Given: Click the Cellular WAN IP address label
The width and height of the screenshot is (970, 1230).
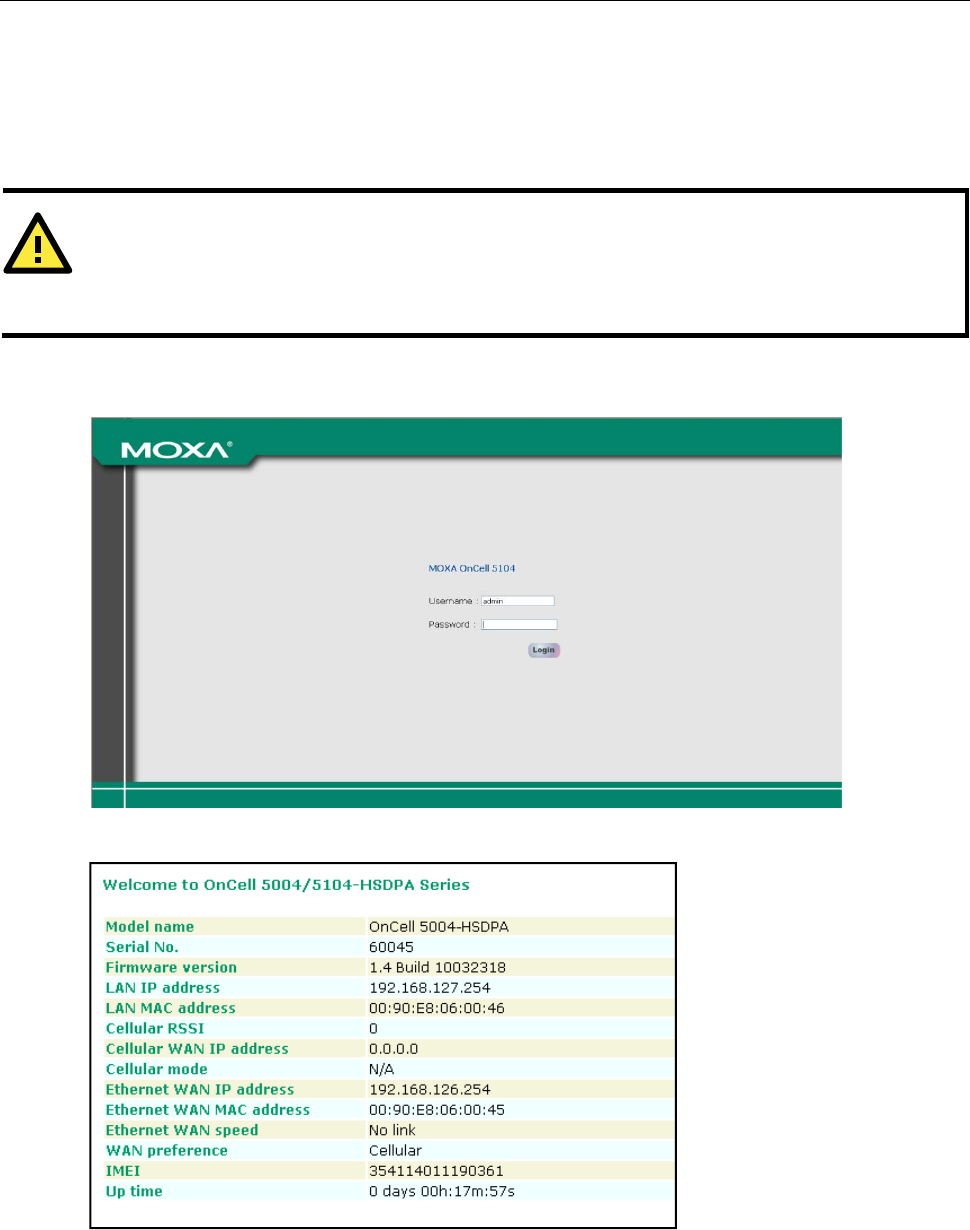Looking at the screenshot, I should 197,1048.
